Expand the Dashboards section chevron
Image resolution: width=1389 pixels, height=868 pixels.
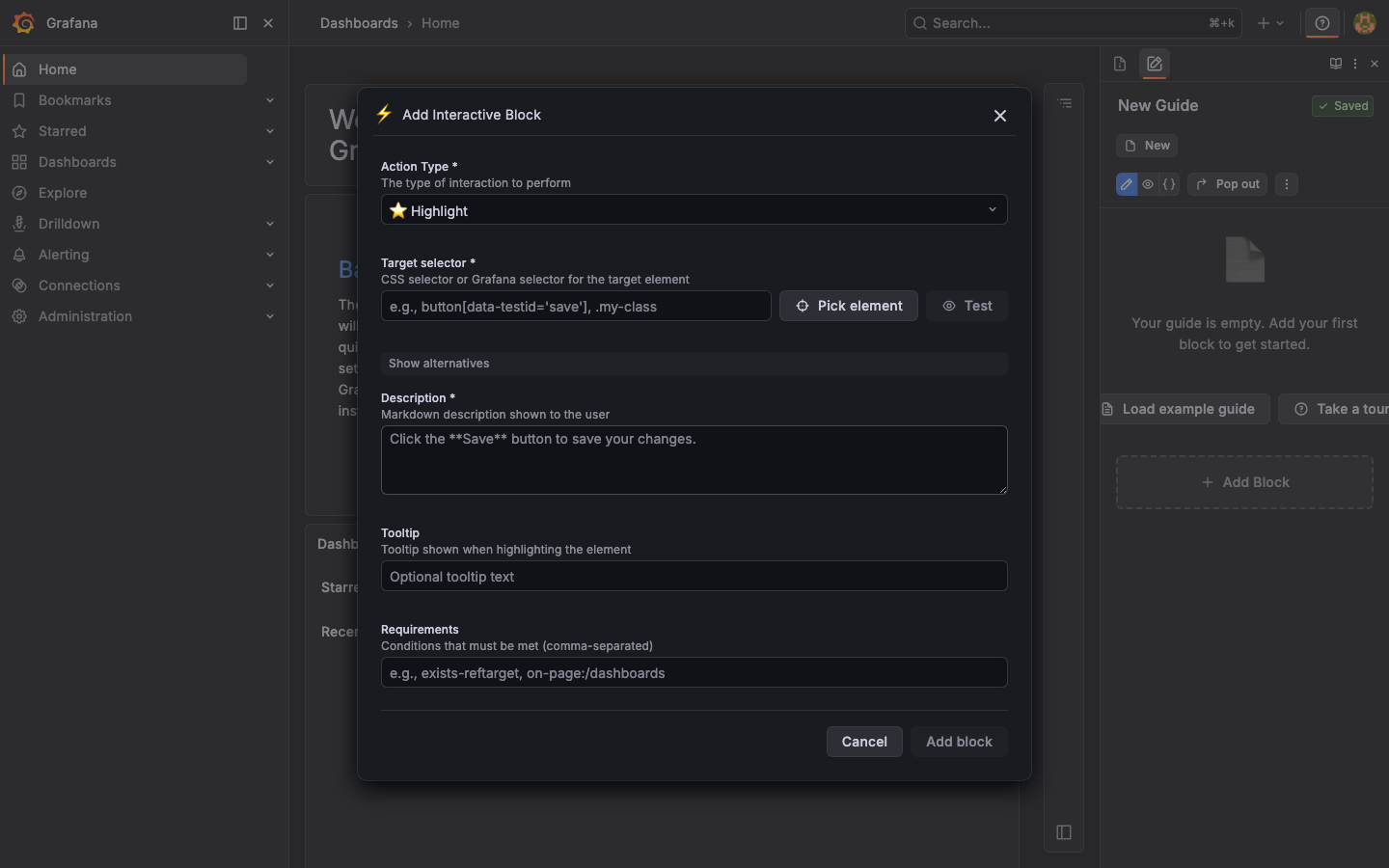[x=270, y=162]
